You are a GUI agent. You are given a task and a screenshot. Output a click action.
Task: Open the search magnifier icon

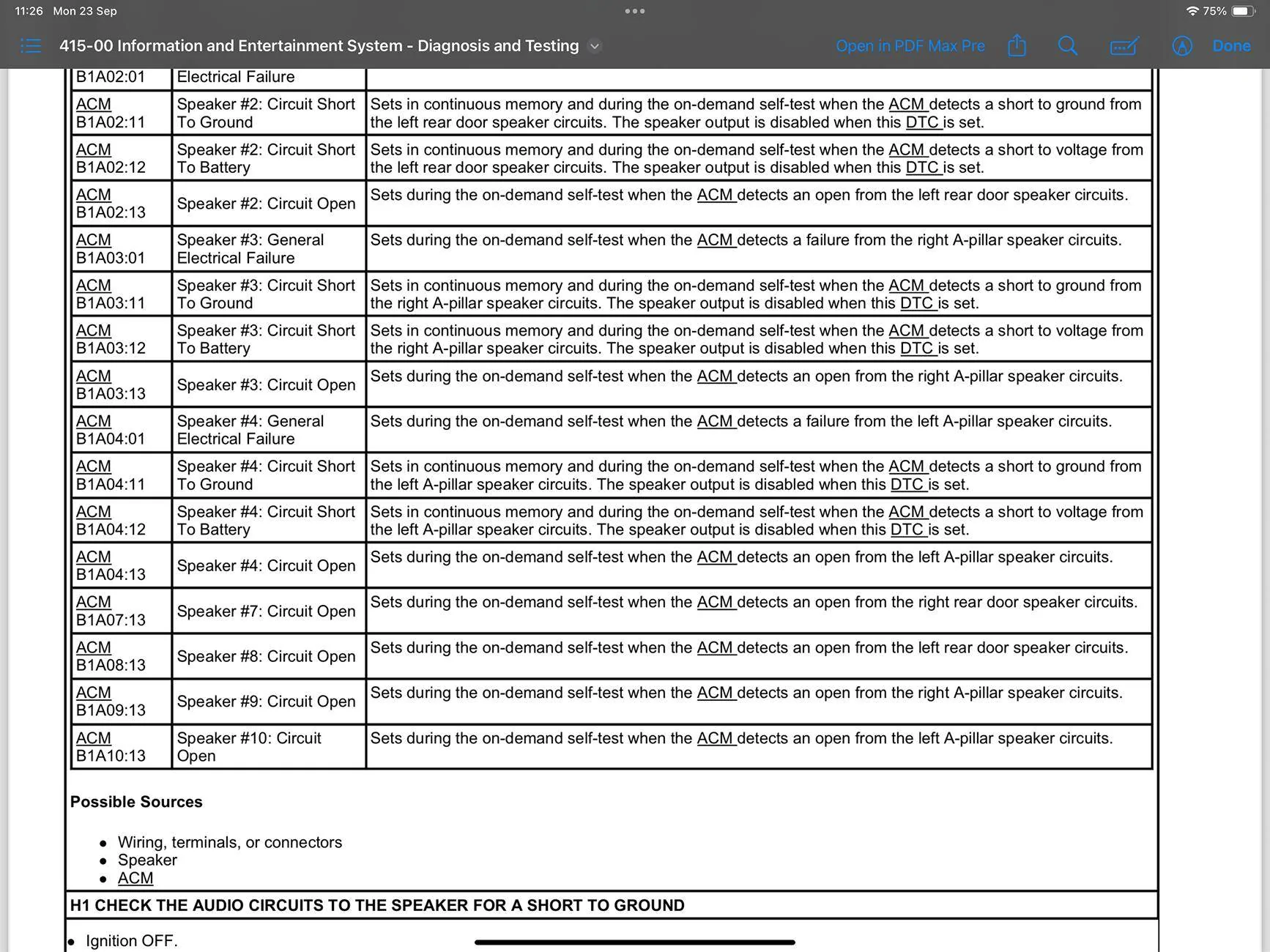[1067, 46]
